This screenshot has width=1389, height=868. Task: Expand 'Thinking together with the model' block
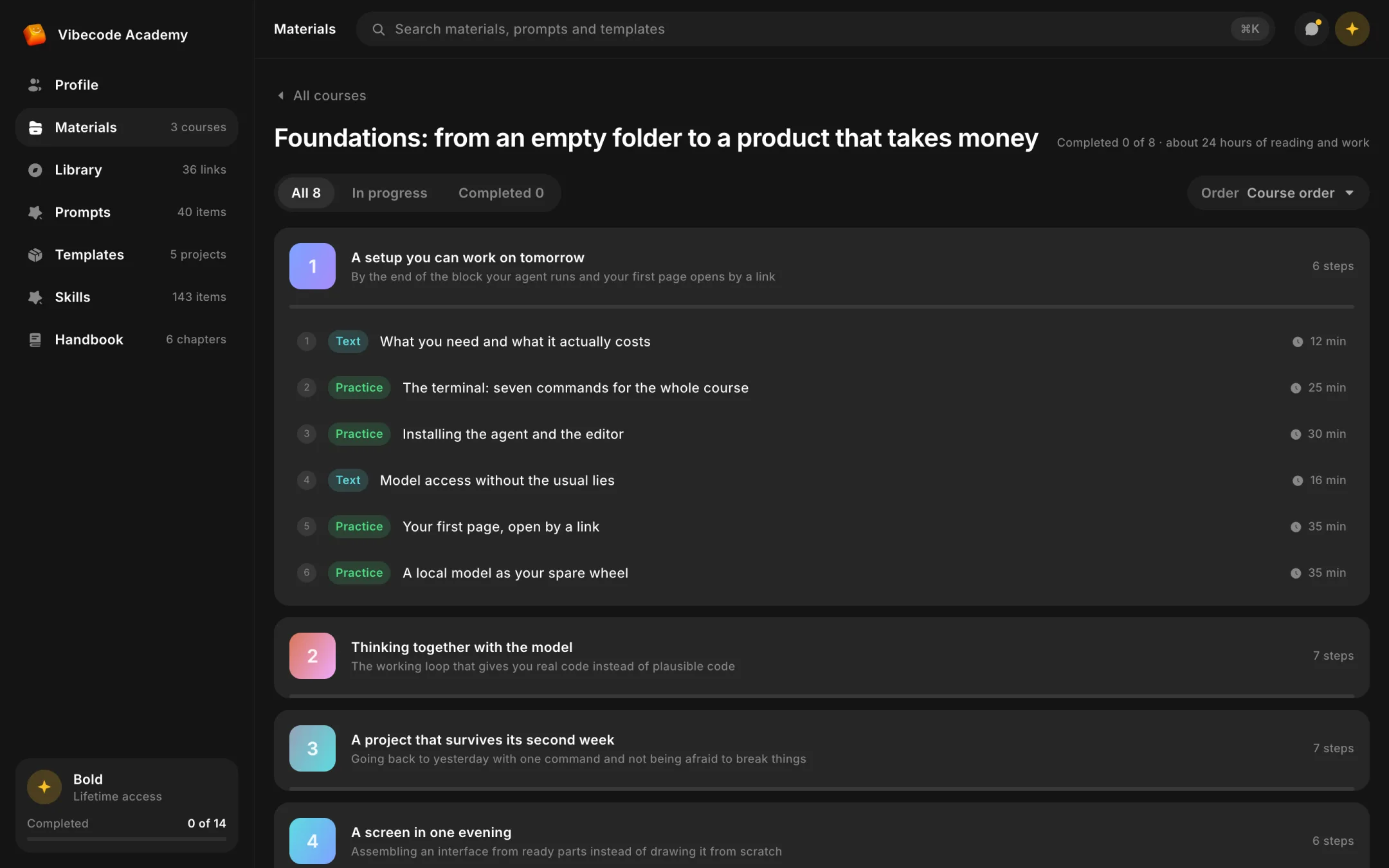[822, 656]
